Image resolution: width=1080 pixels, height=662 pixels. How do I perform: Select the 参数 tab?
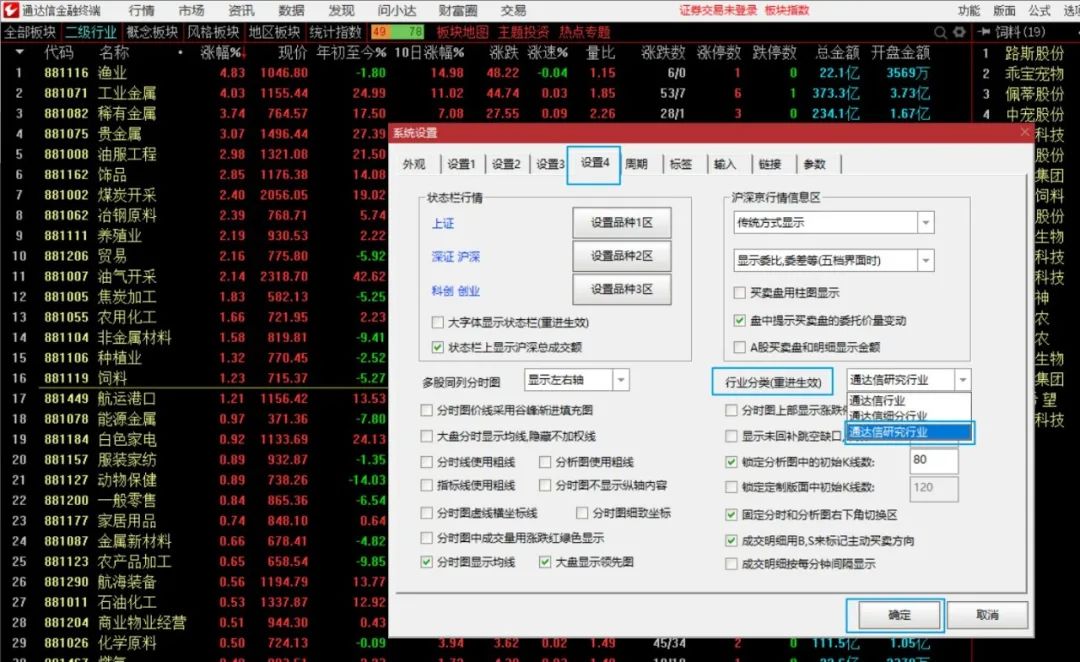click(814, 164)
